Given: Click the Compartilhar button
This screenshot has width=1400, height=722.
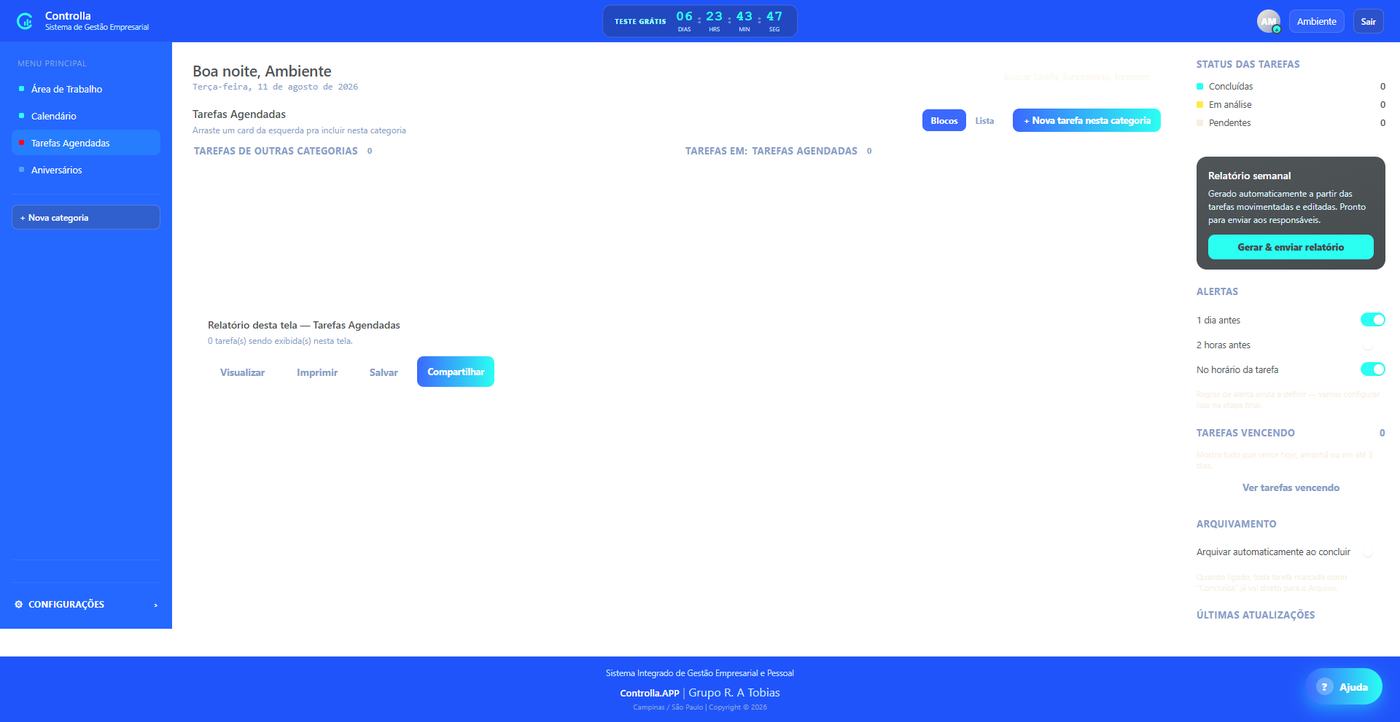Looking at the screenshot, I should [x=456, y=372].
